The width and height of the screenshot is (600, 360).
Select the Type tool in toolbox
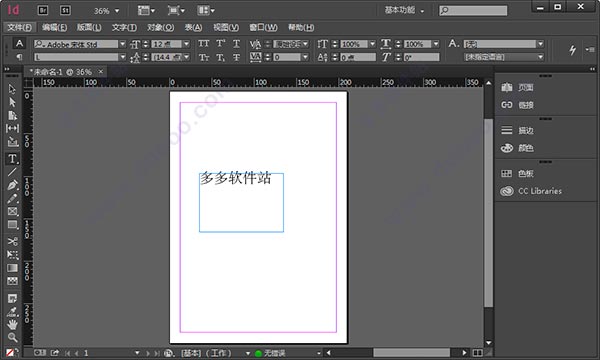click(x=12, y=159)
